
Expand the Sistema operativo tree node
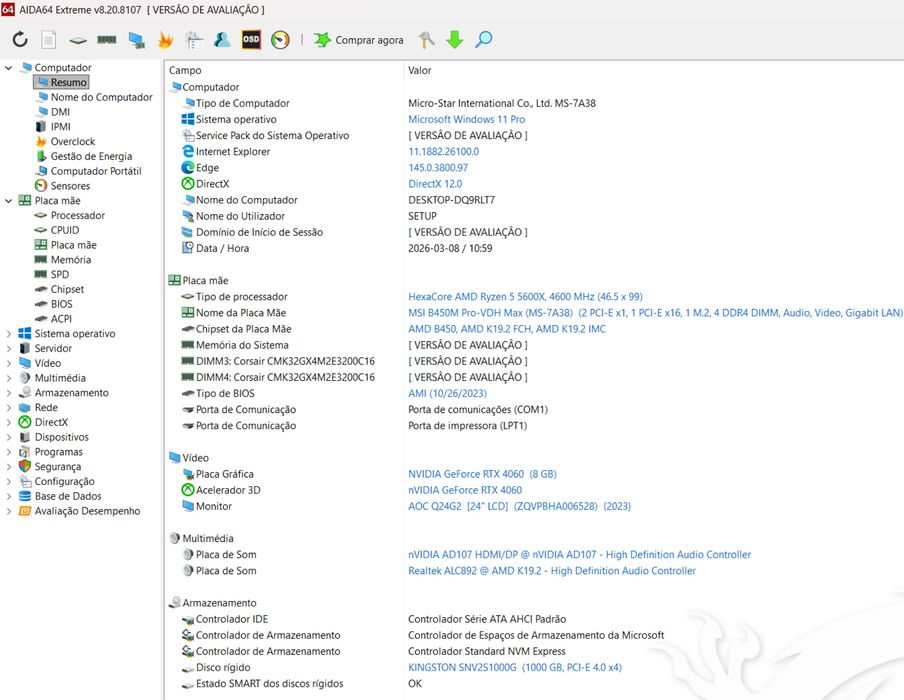tap(9, 333)
